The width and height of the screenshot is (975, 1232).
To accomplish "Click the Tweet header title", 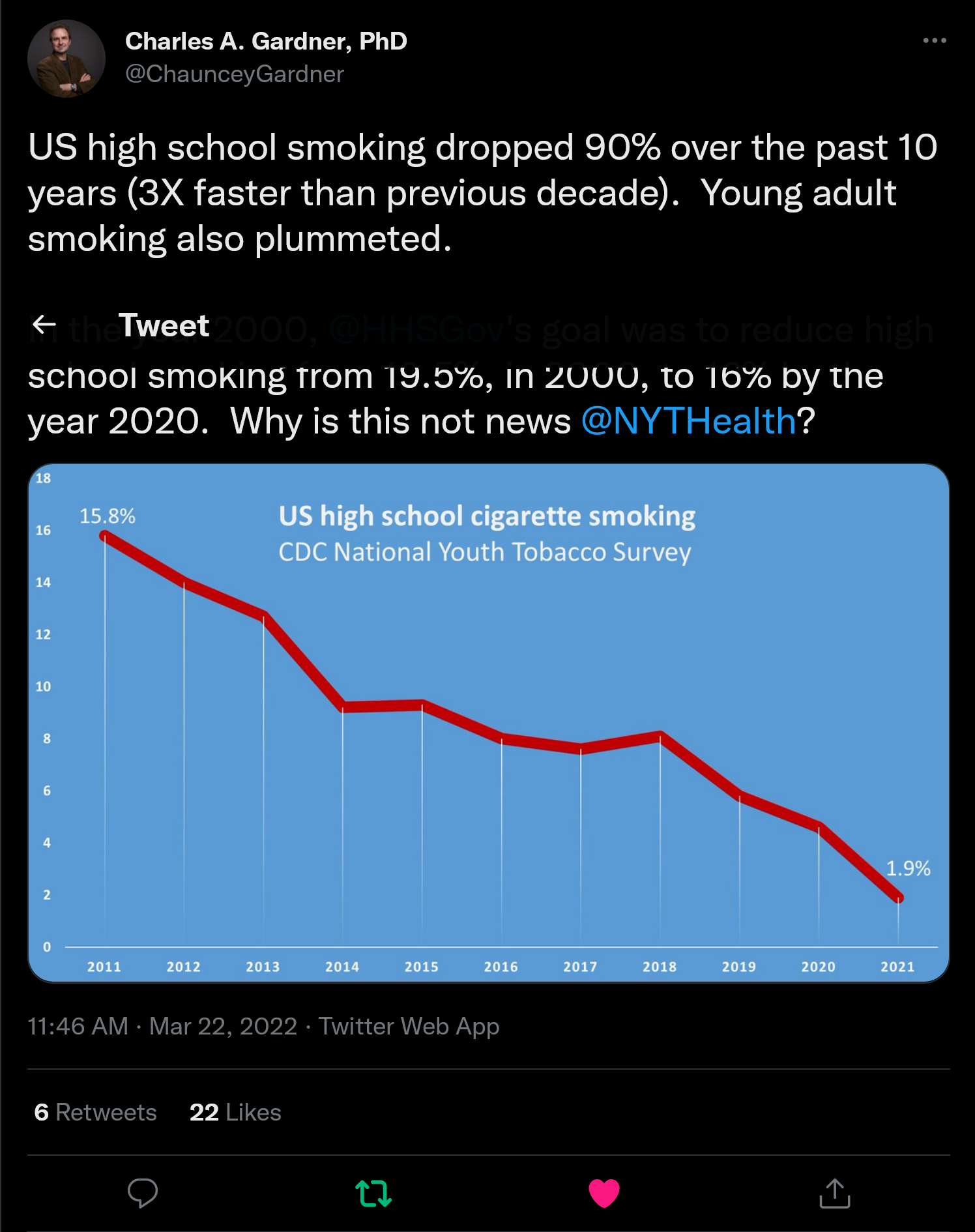I will pyautogui.click(x=164, y=325).
